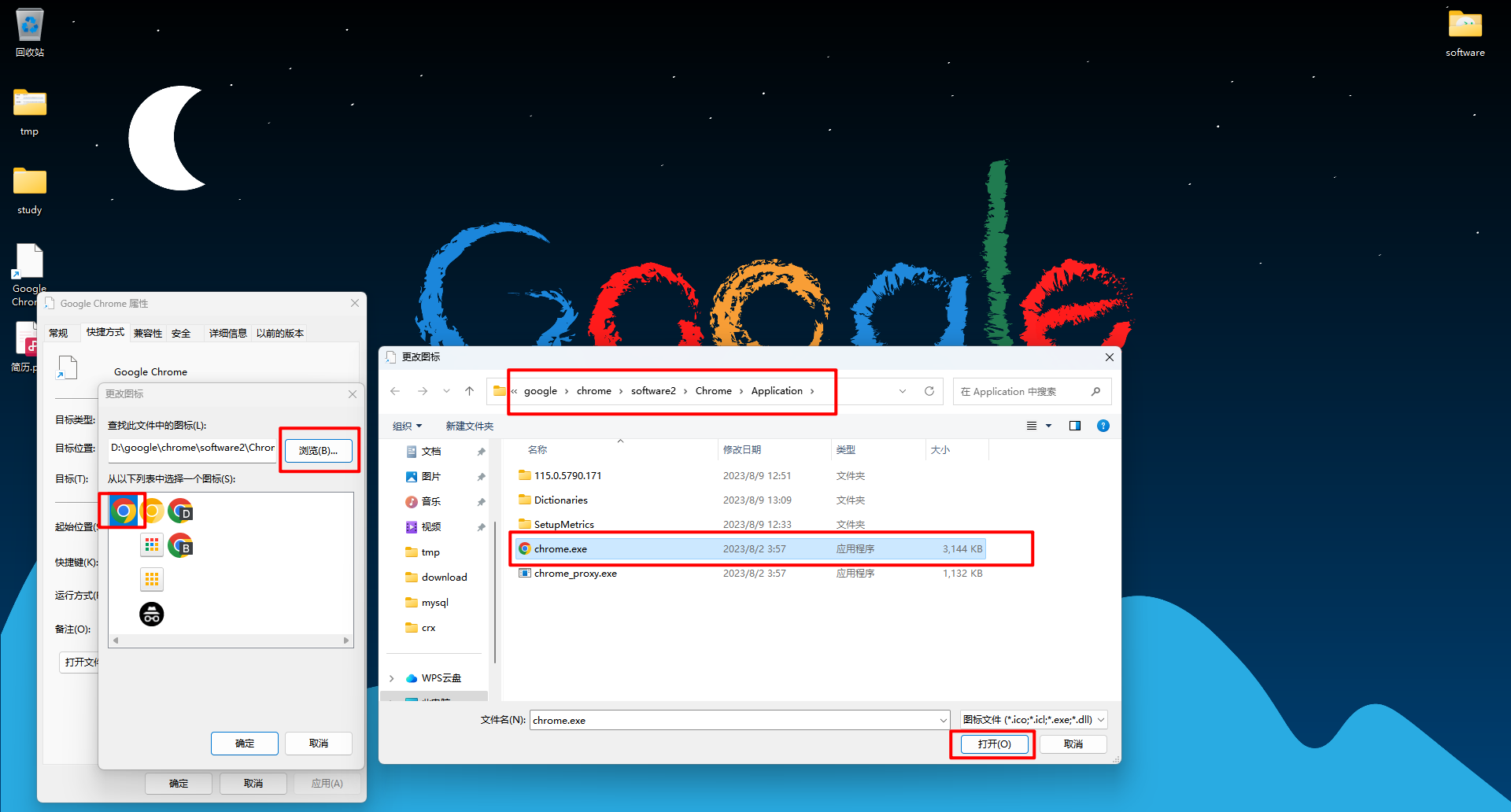Click the 在 Application 中搜索 search box
The height and width of the screenshot is (812, 1511).
1033,391
